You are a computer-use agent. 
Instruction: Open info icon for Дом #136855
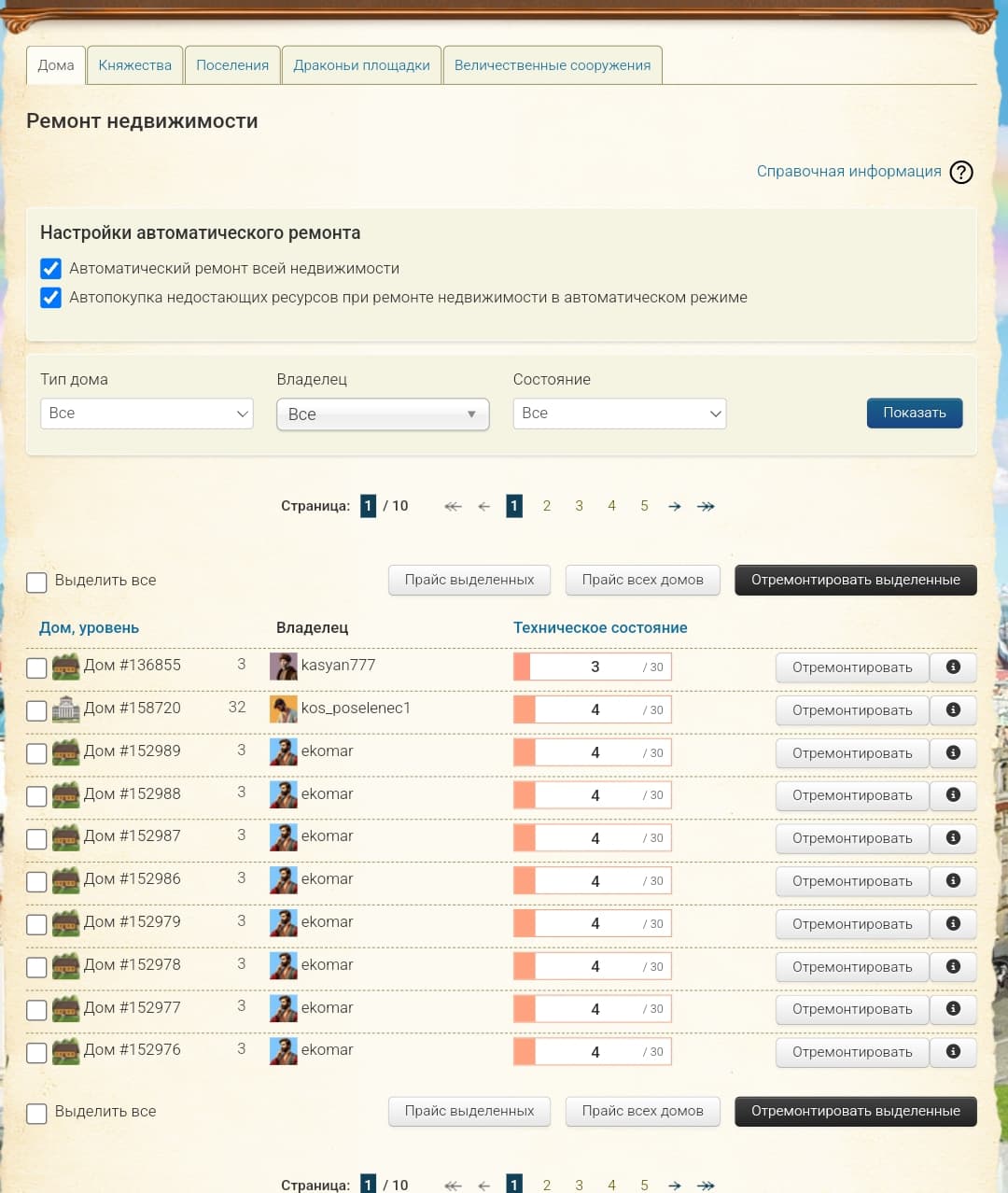(953, 667)
